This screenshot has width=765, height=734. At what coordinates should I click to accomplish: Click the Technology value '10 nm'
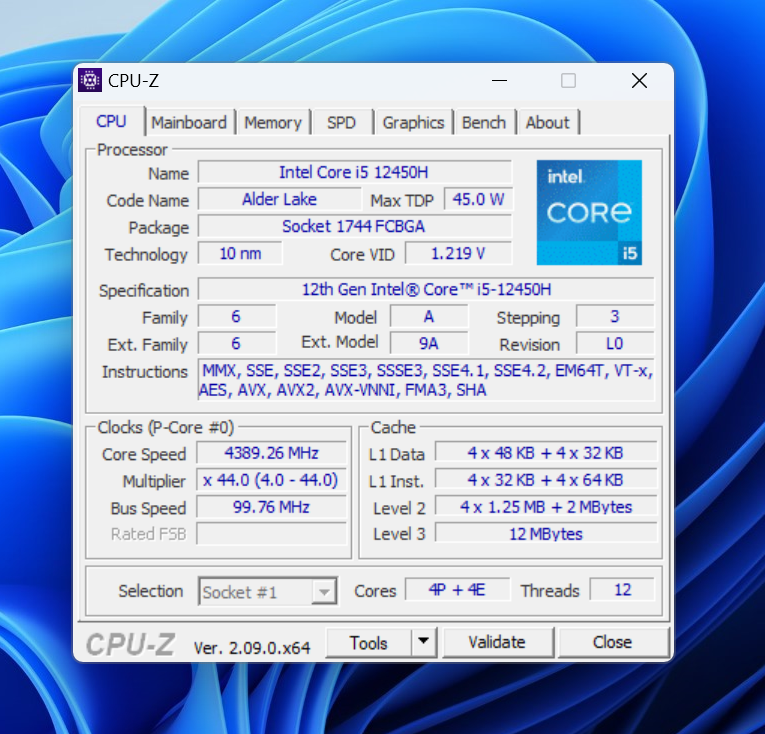click(x=240, y=253)
